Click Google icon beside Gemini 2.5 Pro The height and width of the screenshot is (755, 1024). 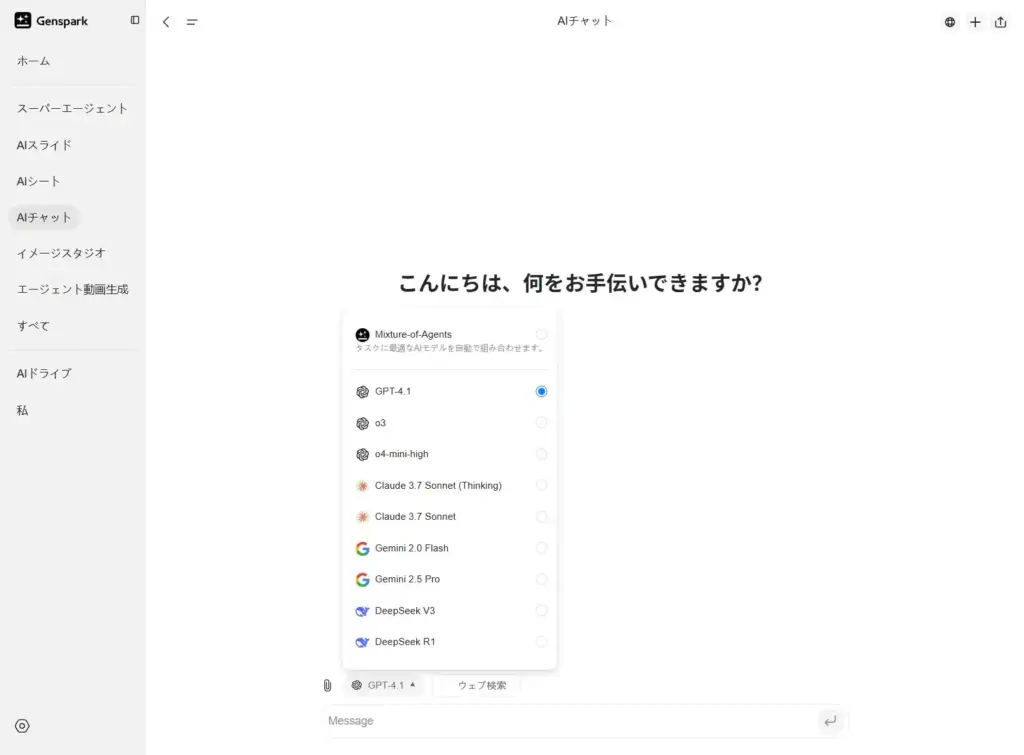(362, 579)
